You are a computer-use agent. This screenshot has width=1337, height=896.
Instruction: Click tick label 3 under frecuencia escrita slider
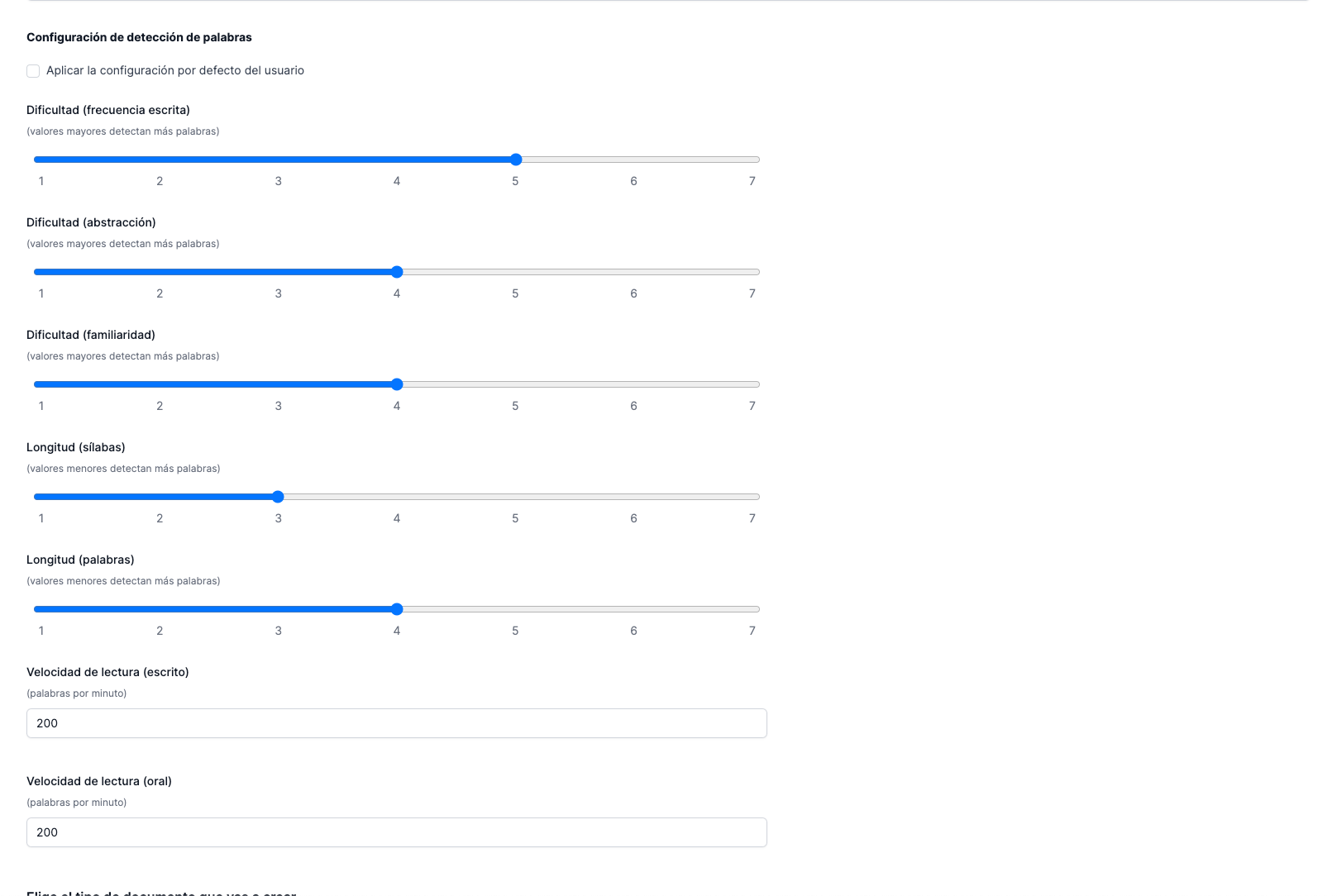pyautogui.click(x=279, y=181)
